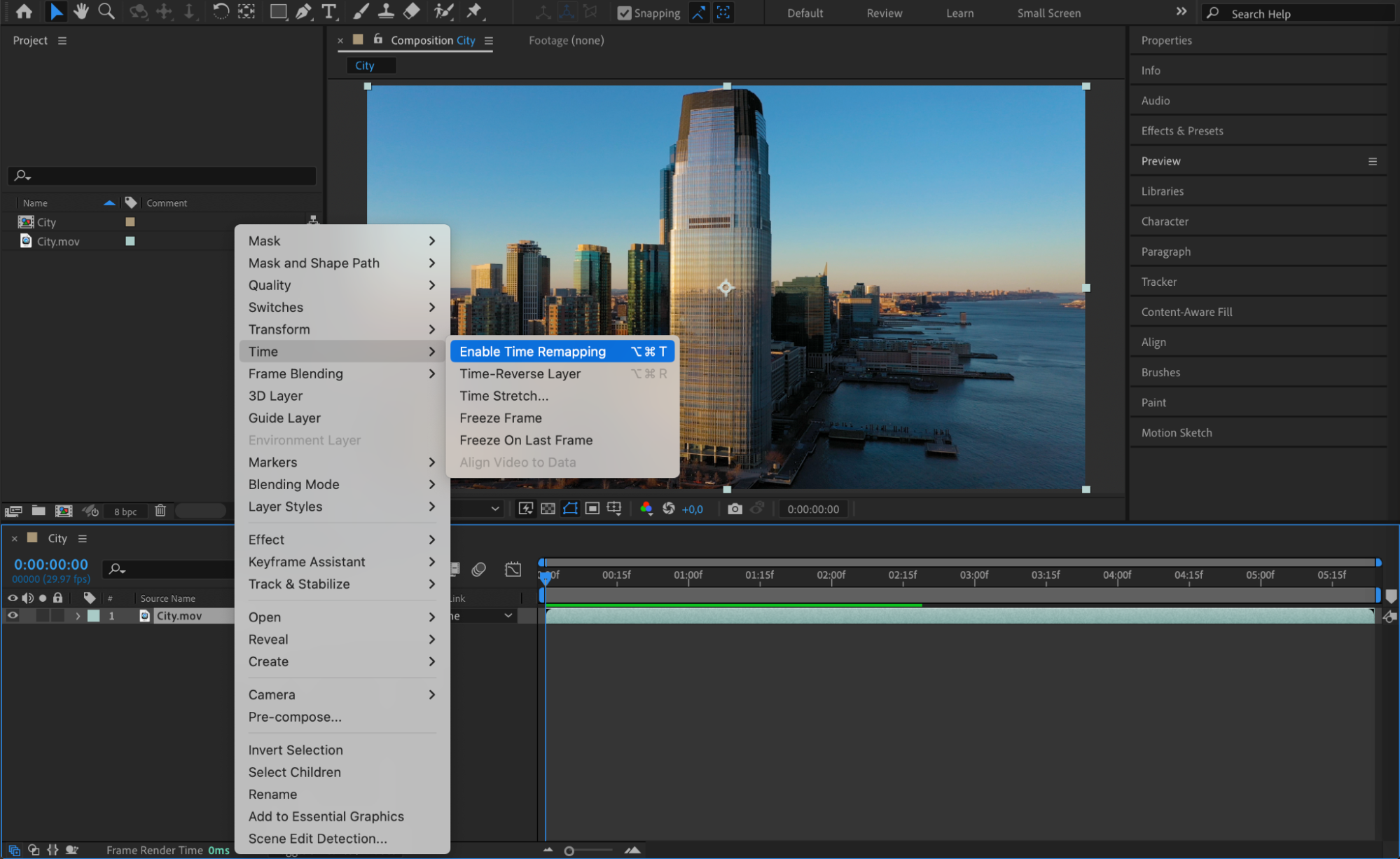The height and width of the screenshot is (859, 1400).
Task: Delete selected item with trash icon
Action: 160,511
